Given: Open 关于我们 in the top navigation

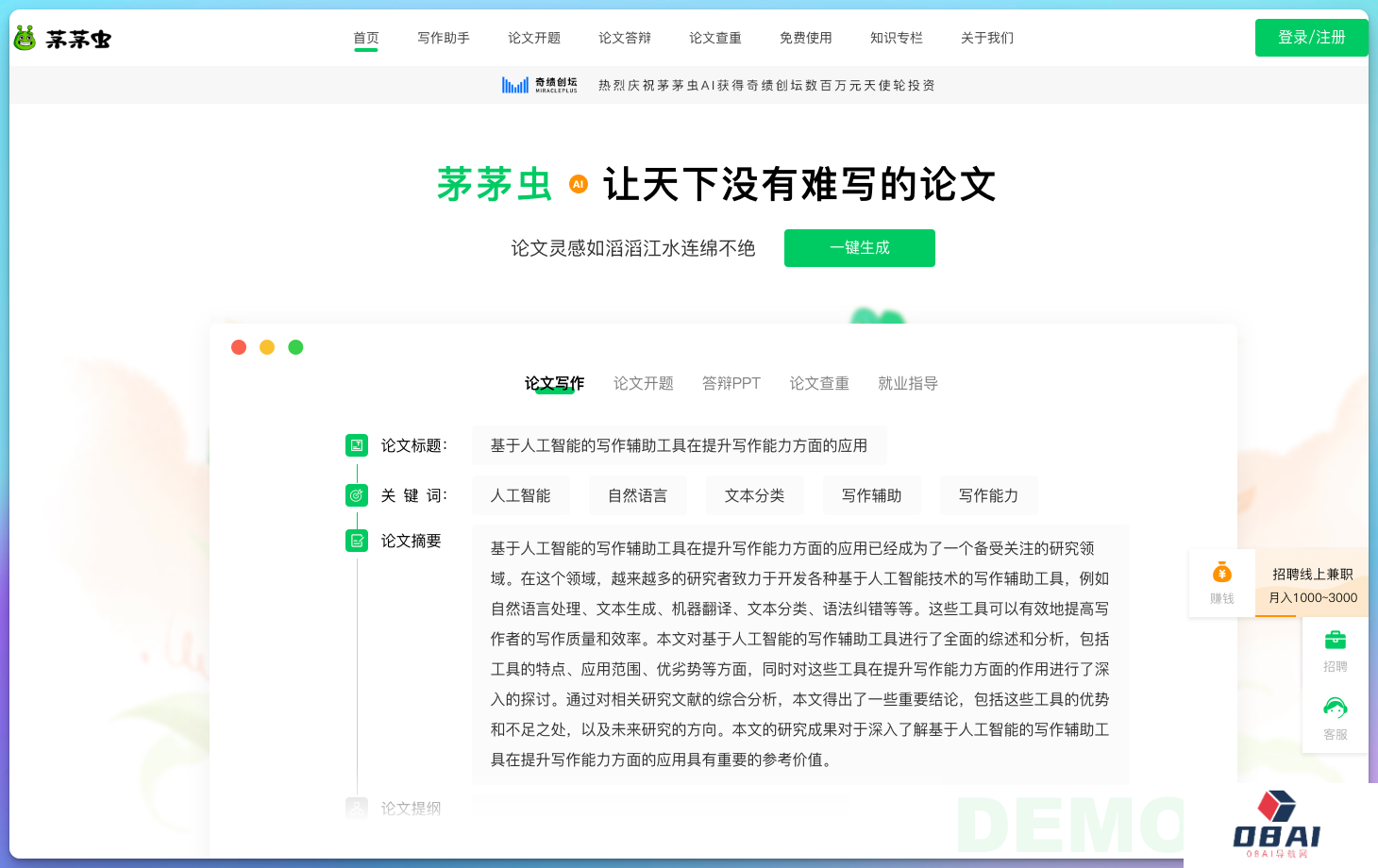Looking at the screenshot, I should (x=987, y=38).
